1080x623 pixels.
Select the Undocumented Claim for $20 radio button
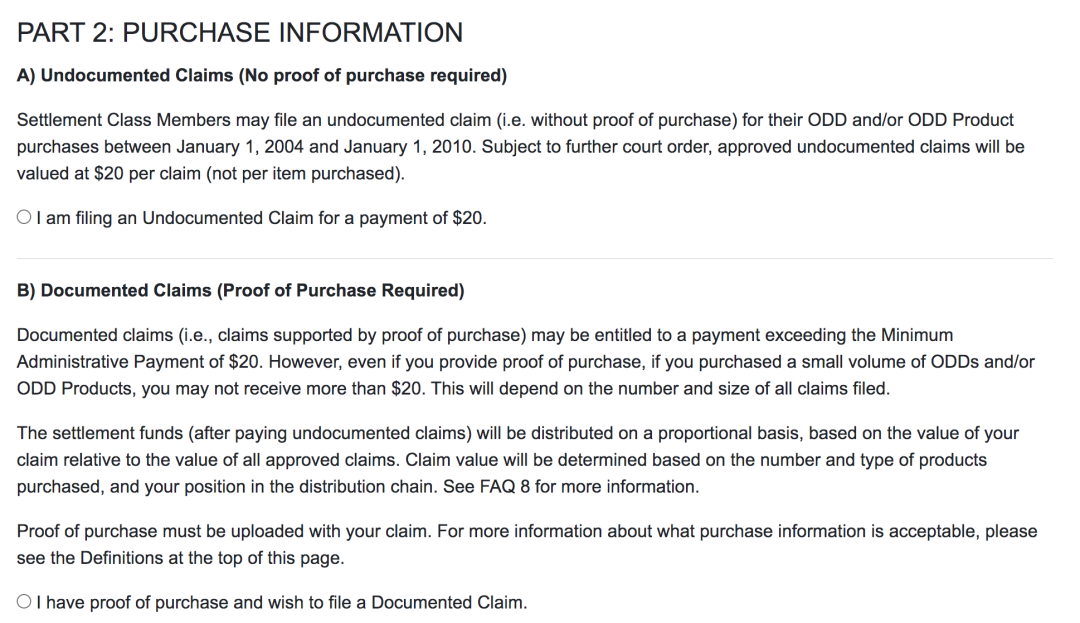click(24, 218)
